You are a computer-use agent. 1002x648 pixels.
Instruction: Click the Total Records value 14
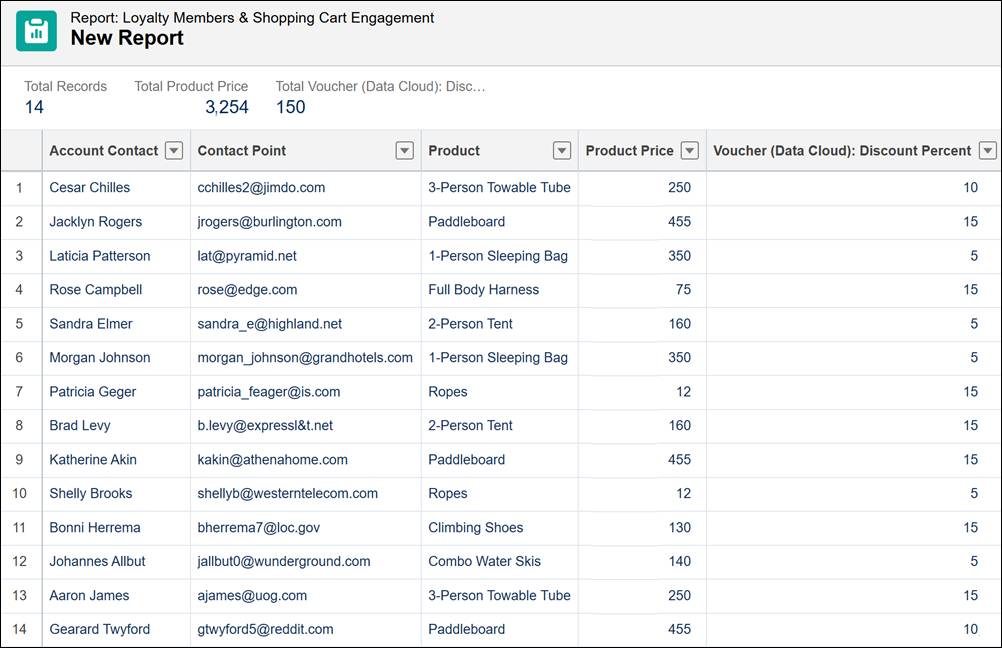[34, 107]
